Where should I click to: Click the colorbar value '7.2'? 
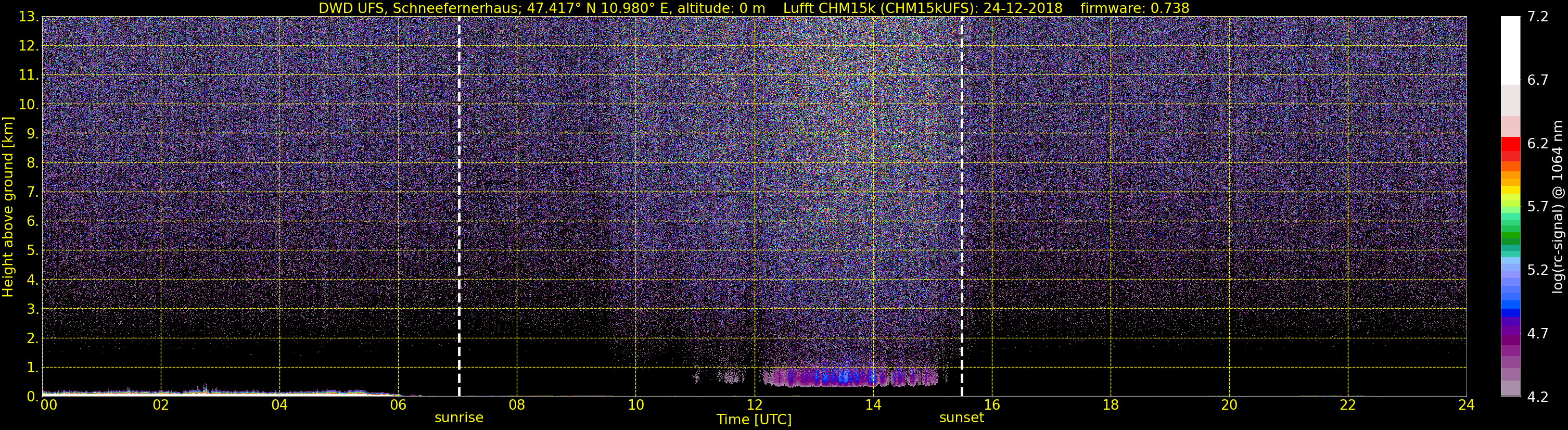coord(1538,17)
